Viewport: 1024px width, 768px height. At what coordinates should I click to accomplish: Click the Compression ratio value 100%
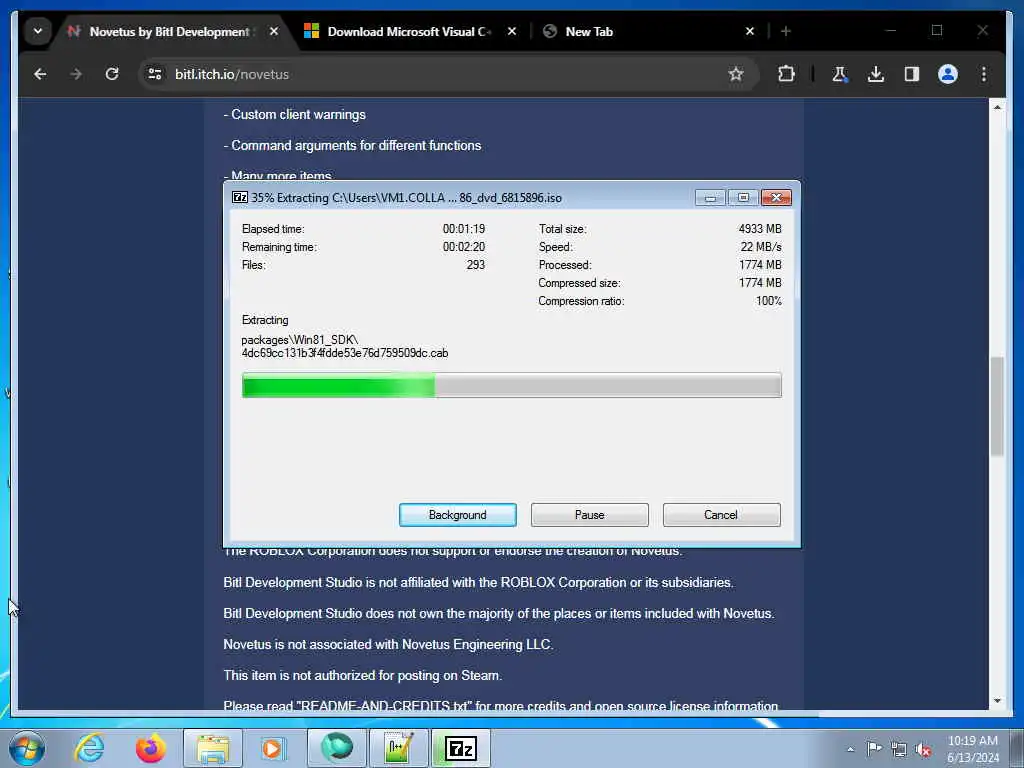769,301
